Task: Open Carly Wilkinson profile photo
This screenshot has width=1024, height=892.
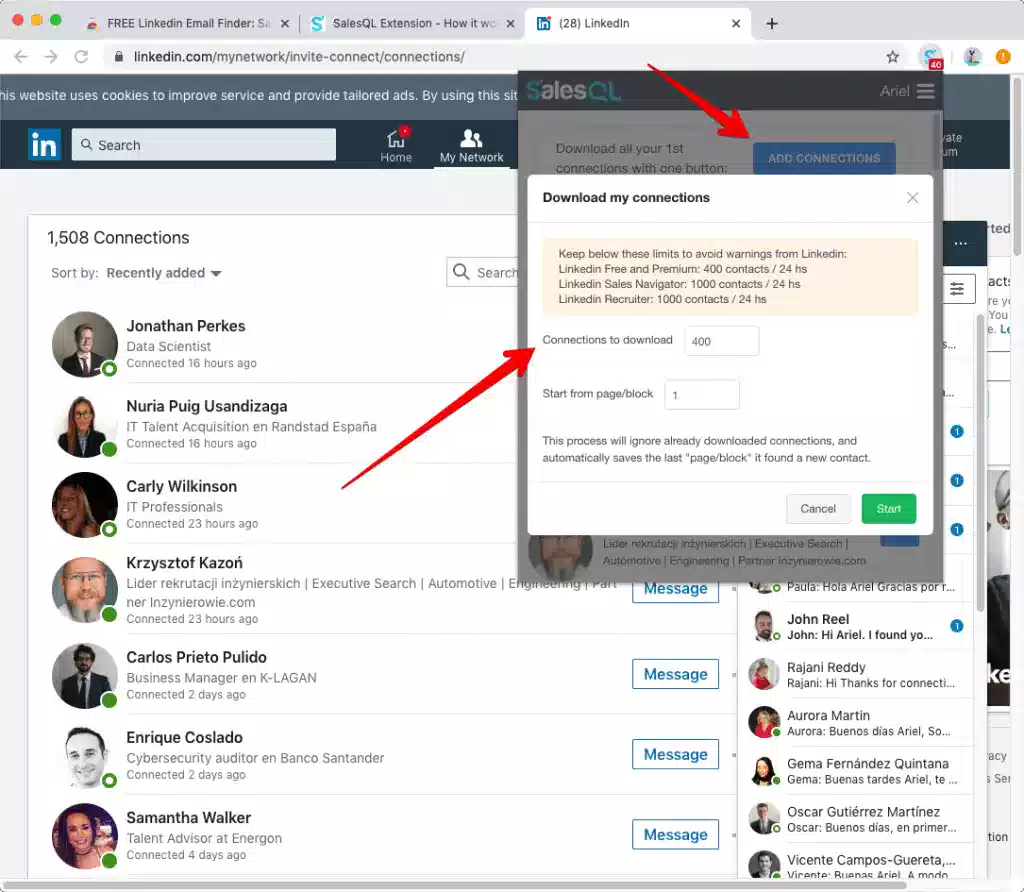Action: coord(85,505)
